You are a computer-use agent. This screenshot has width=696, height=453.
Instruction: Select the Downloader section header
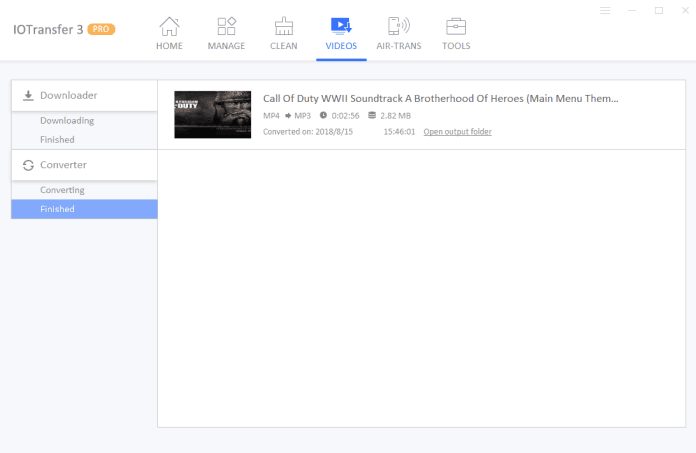pyautogui.click(x=84, y=95)
